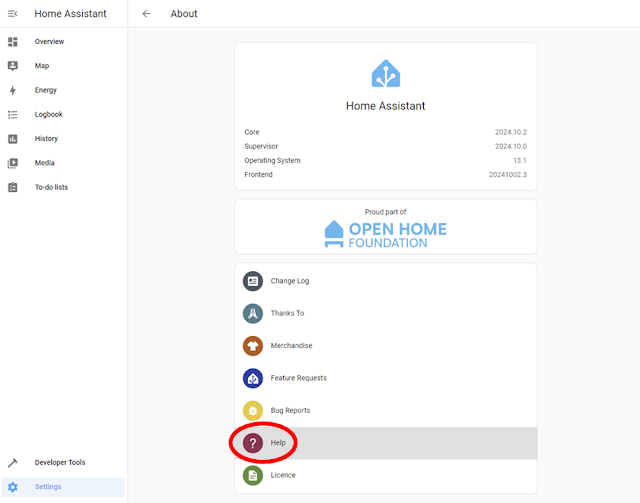Image resolution: width=640 pixels, height=503 pixels.
Task: Click the Home Assistant logo icon
Action: (386, 73)
